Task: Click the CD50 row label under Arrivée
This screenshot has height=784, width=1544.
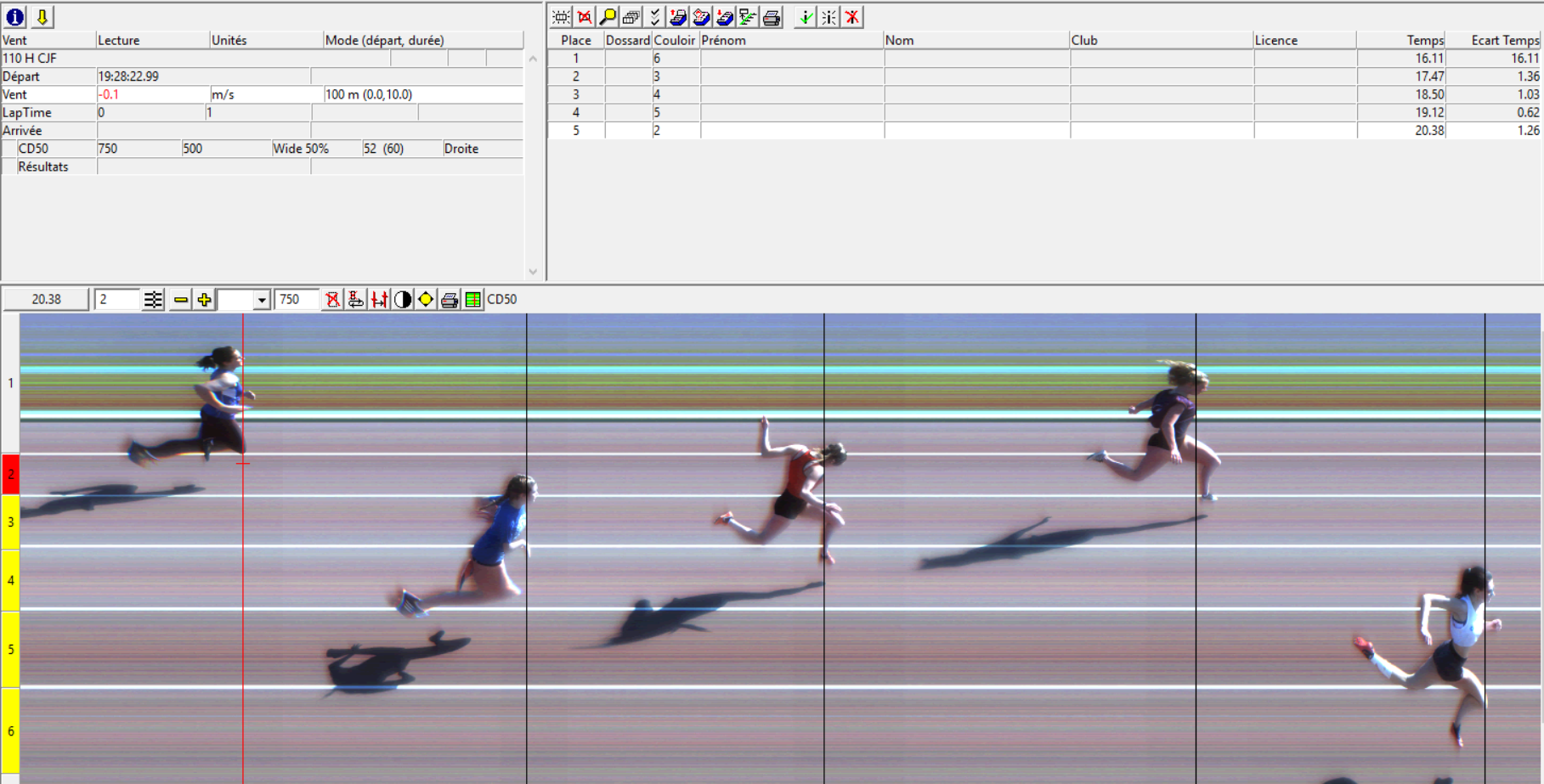Action: click(x=33, y=149)
